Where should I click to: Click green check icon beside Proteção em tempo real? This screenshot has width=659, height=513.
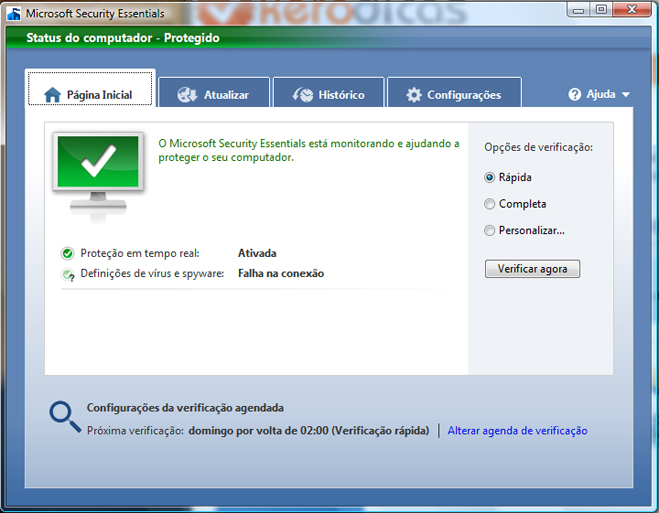pos(67,253)
